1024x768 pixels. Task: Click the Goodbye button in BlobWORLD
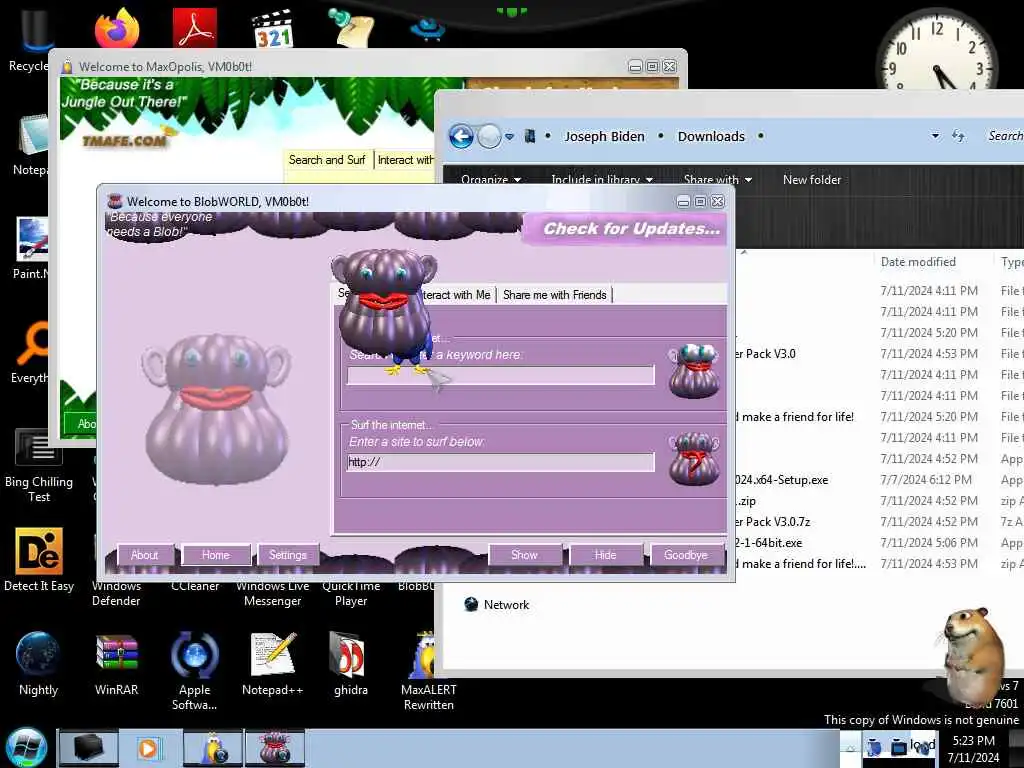click(x=686, y=555)
